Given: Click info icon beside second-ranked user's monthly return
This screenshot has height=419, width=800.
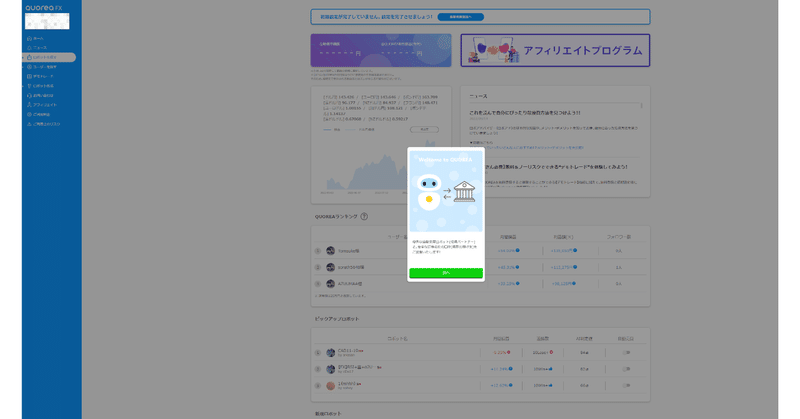Looking at the screenshot, I should coord(517,267).
